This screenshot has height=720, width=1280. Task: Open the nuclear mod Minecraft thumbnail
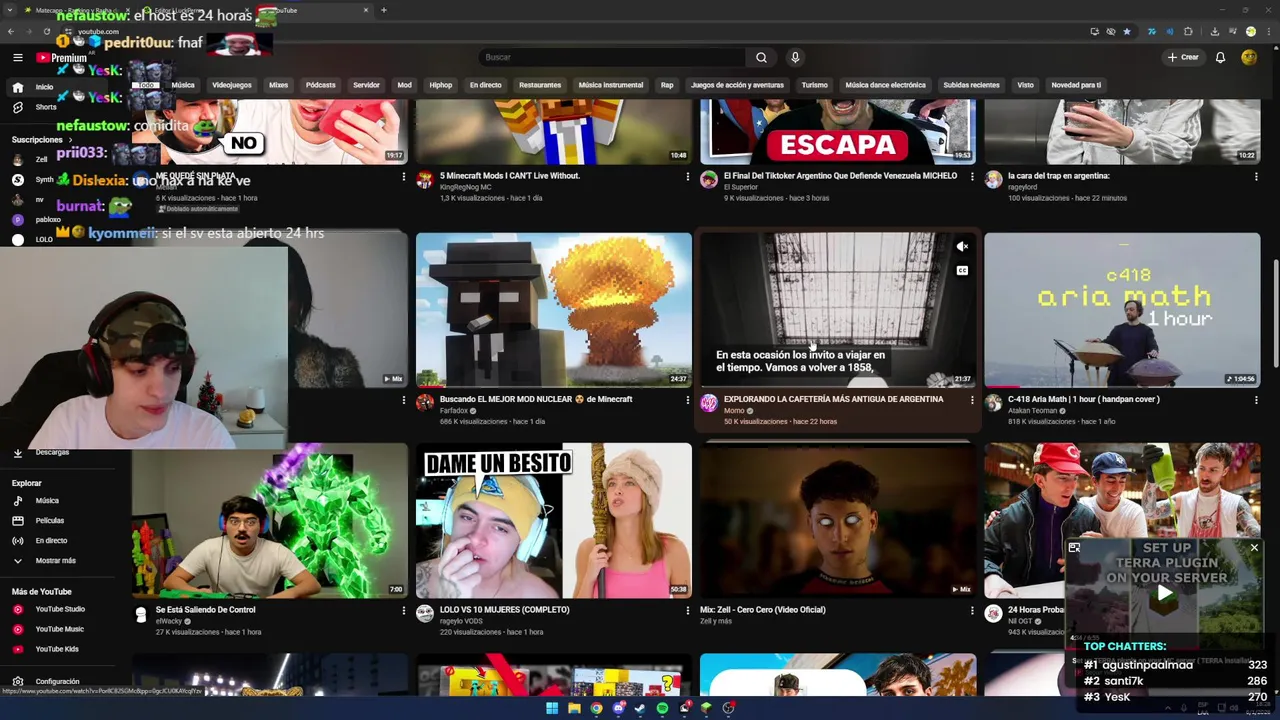point(554,310)
